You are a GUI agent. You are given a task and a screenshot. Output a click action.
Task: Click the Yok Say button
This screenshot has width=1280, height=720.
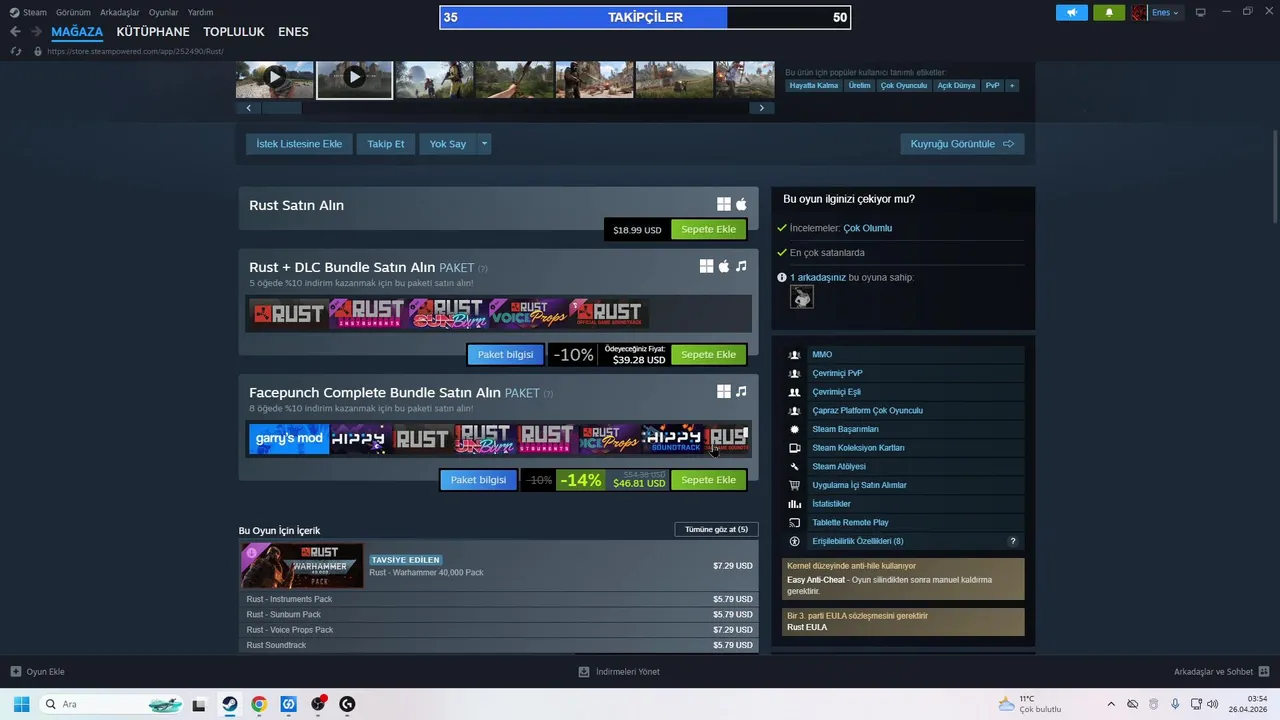(x=448, y=144)
